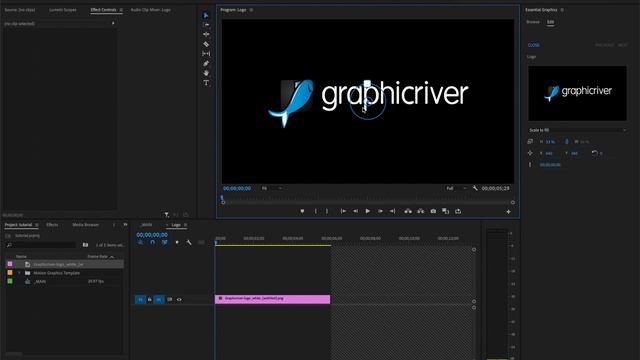Click the Extract button
Image resolution: width=640 pixels, height=360 pixels.
(420, 211)
